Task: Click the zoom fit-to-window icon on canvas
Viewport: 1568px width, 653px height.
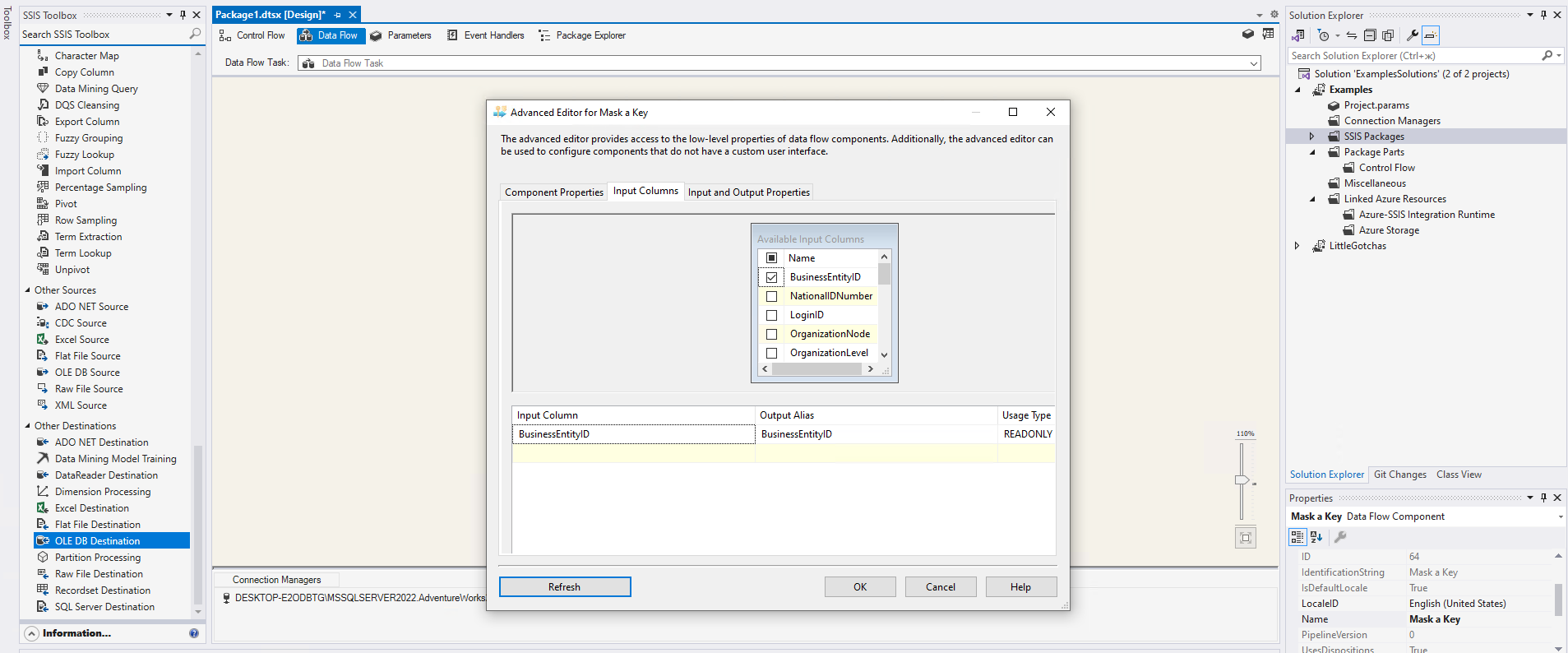Action: coord(1245,538)
